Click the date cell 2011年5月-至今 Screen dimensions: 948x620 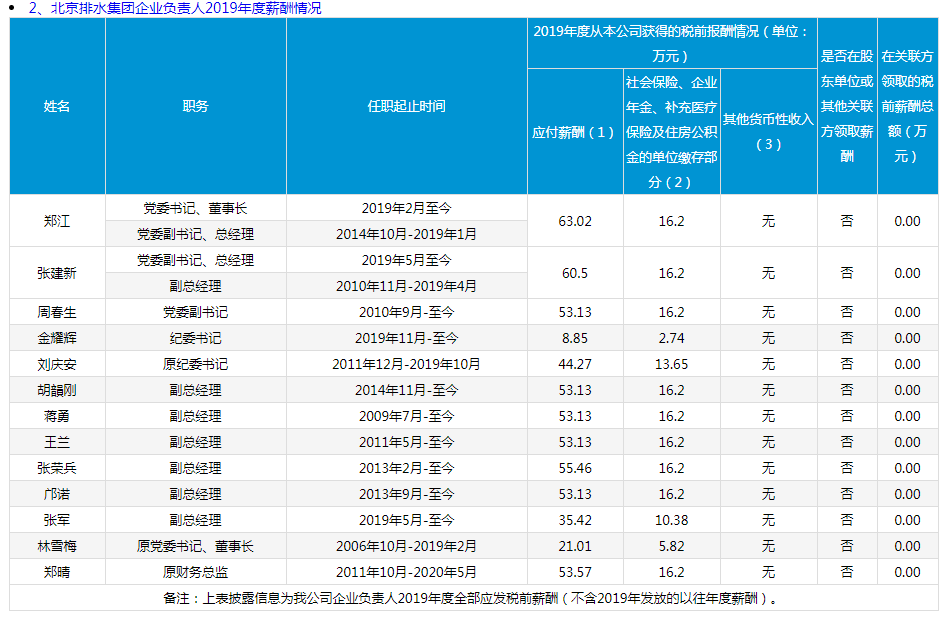click(x=406, y=443)
